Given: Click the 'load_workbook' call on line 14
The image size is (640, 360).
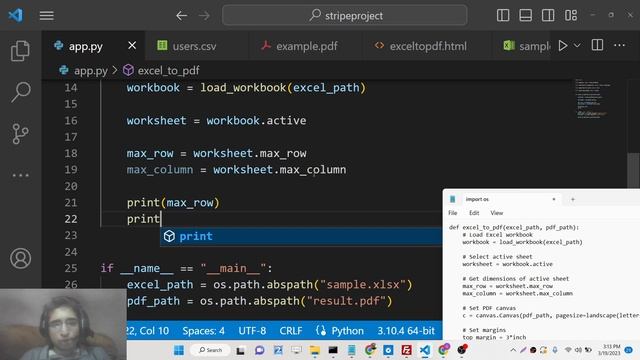Looking at the screenshot, I should tap(243, 88).
